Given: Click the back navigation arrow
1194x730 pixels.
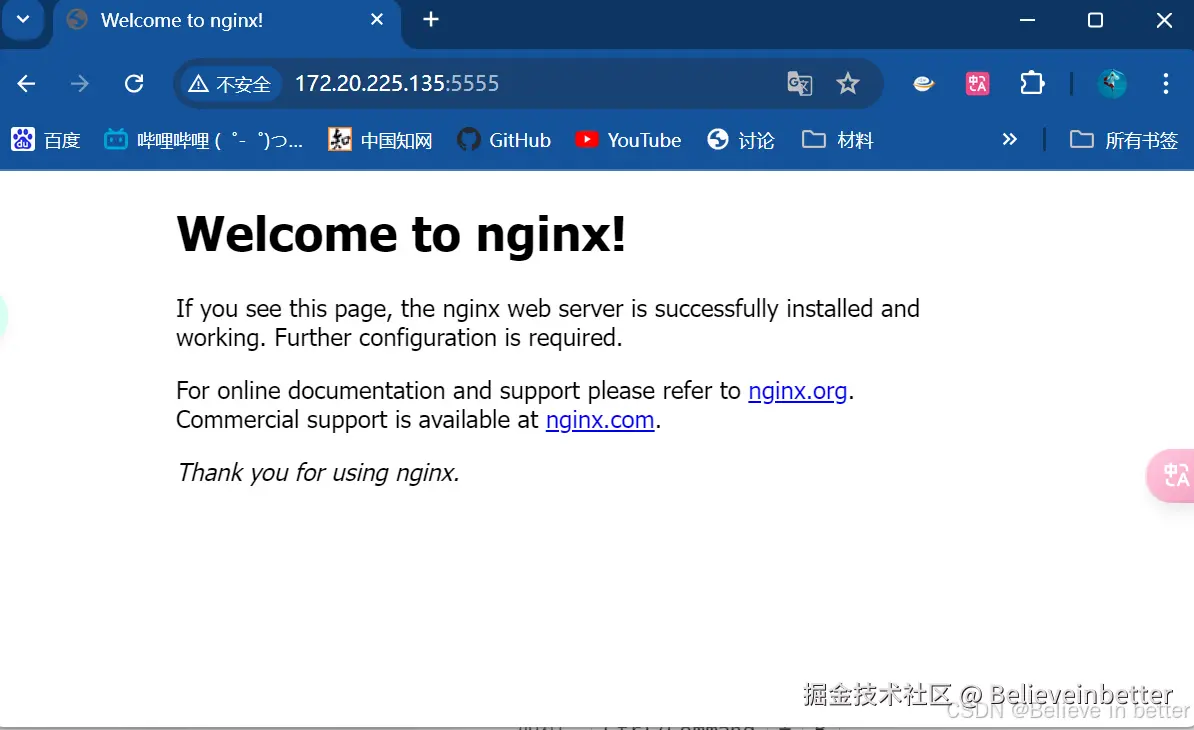Looking at the screenshot, I should (x=25, y=84).
